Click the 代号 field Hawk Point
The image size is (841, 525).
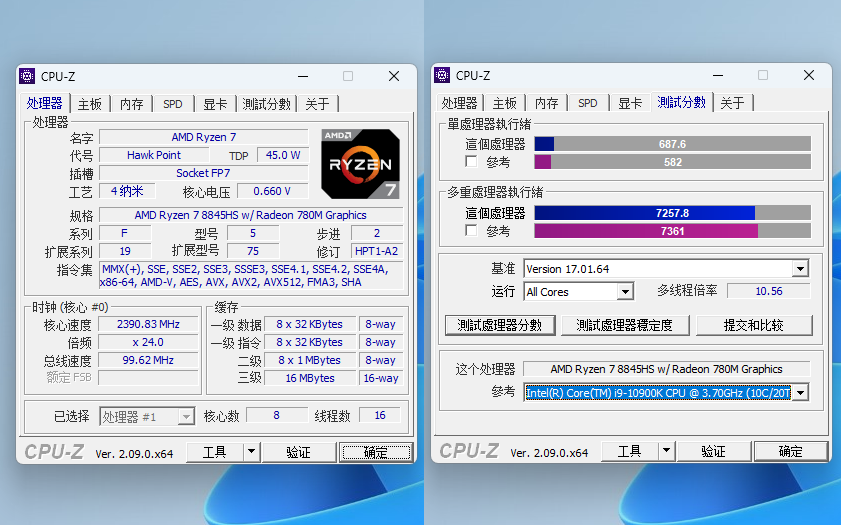[x=154, y=155]
